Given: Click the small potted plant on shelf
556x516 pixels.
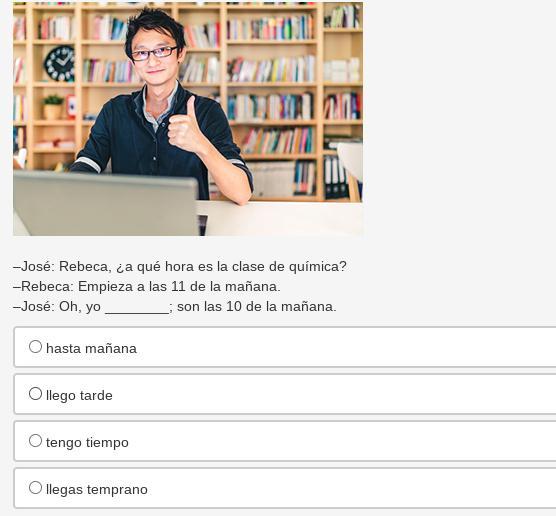Looking at the screenshot, I should (53, 107).
